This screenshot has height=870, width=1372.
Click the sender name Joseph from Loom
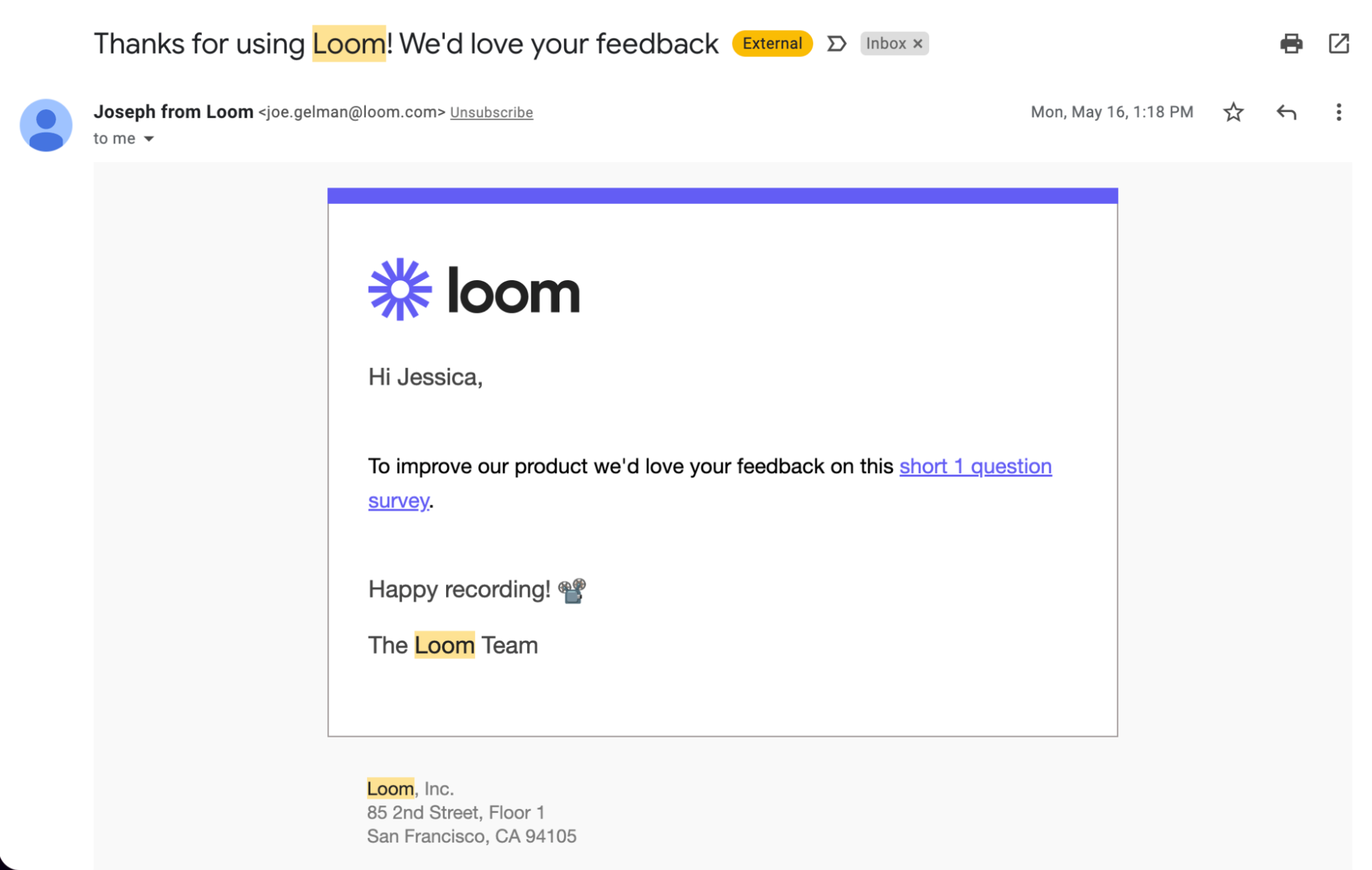[173, 112]
